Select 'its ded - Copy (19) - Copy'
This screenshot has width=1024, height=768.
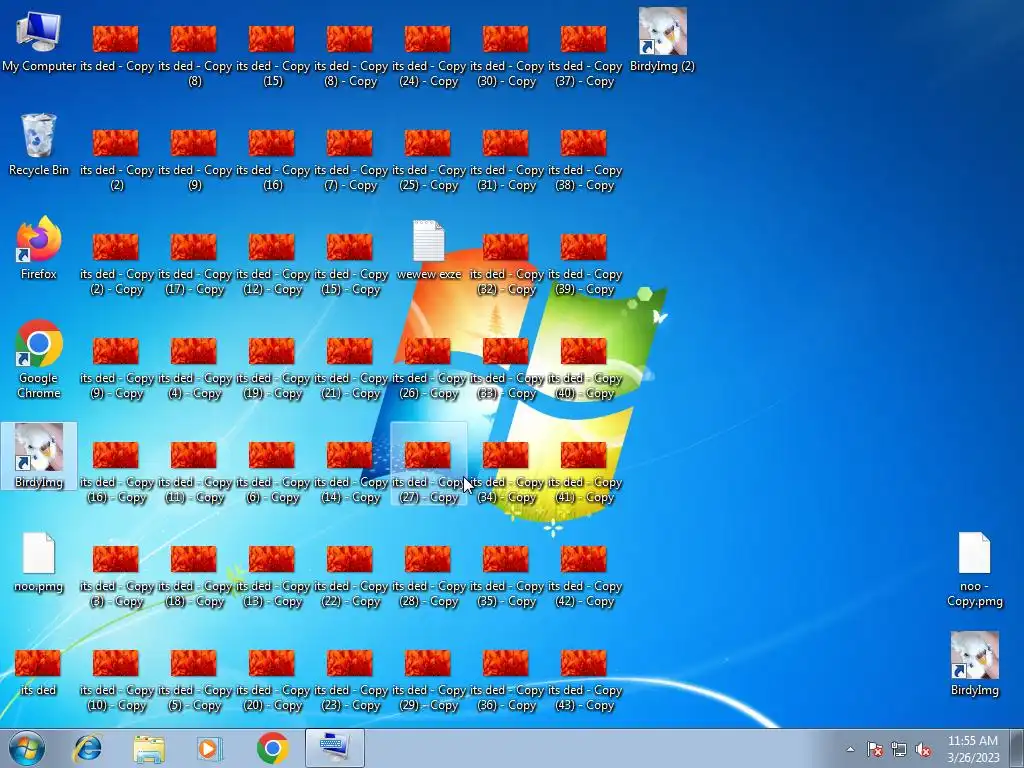[272, 368]
